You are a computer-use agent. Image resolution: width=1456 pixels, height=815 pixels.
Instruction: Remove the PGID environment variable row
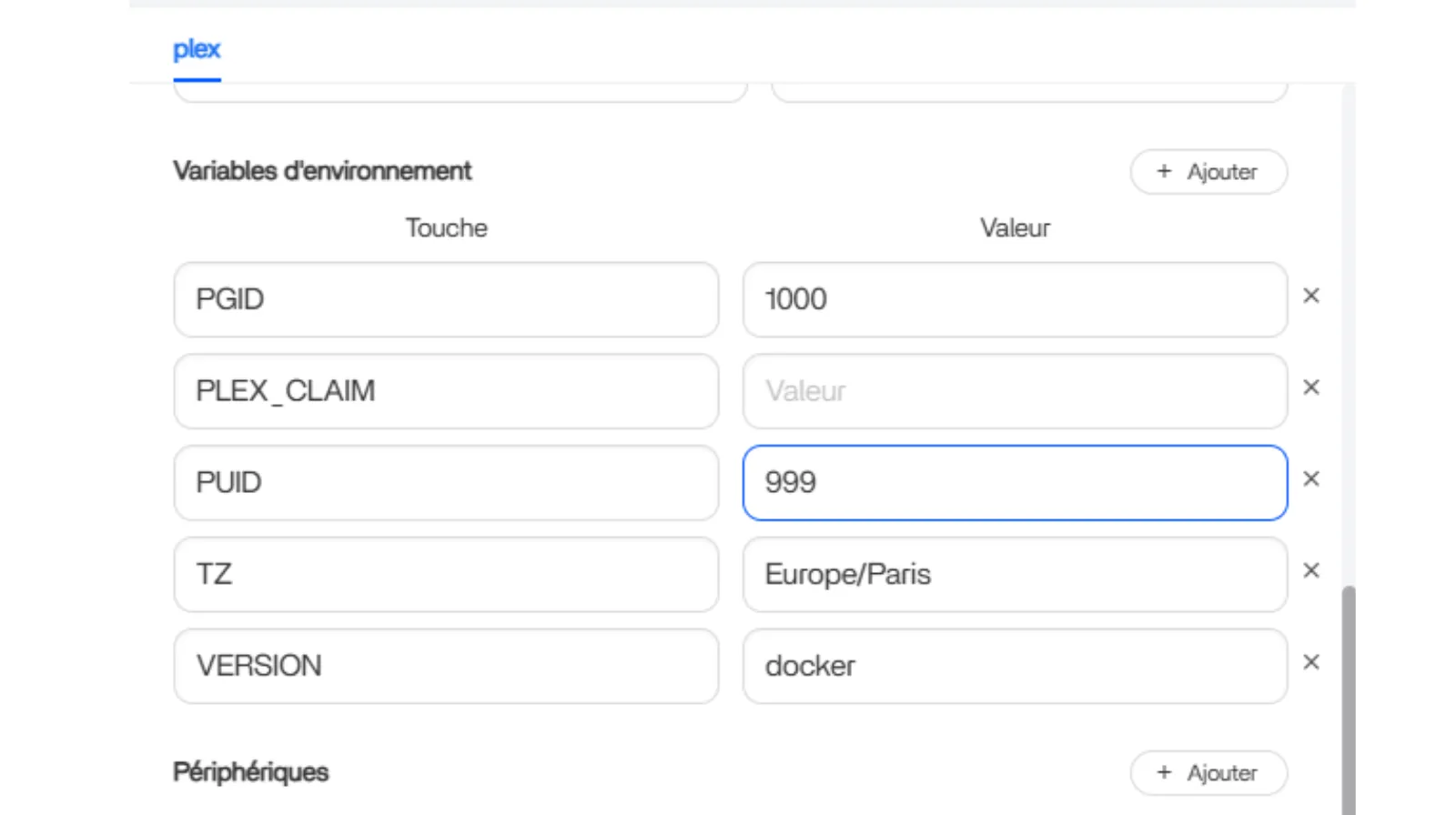coord(1310,296)
